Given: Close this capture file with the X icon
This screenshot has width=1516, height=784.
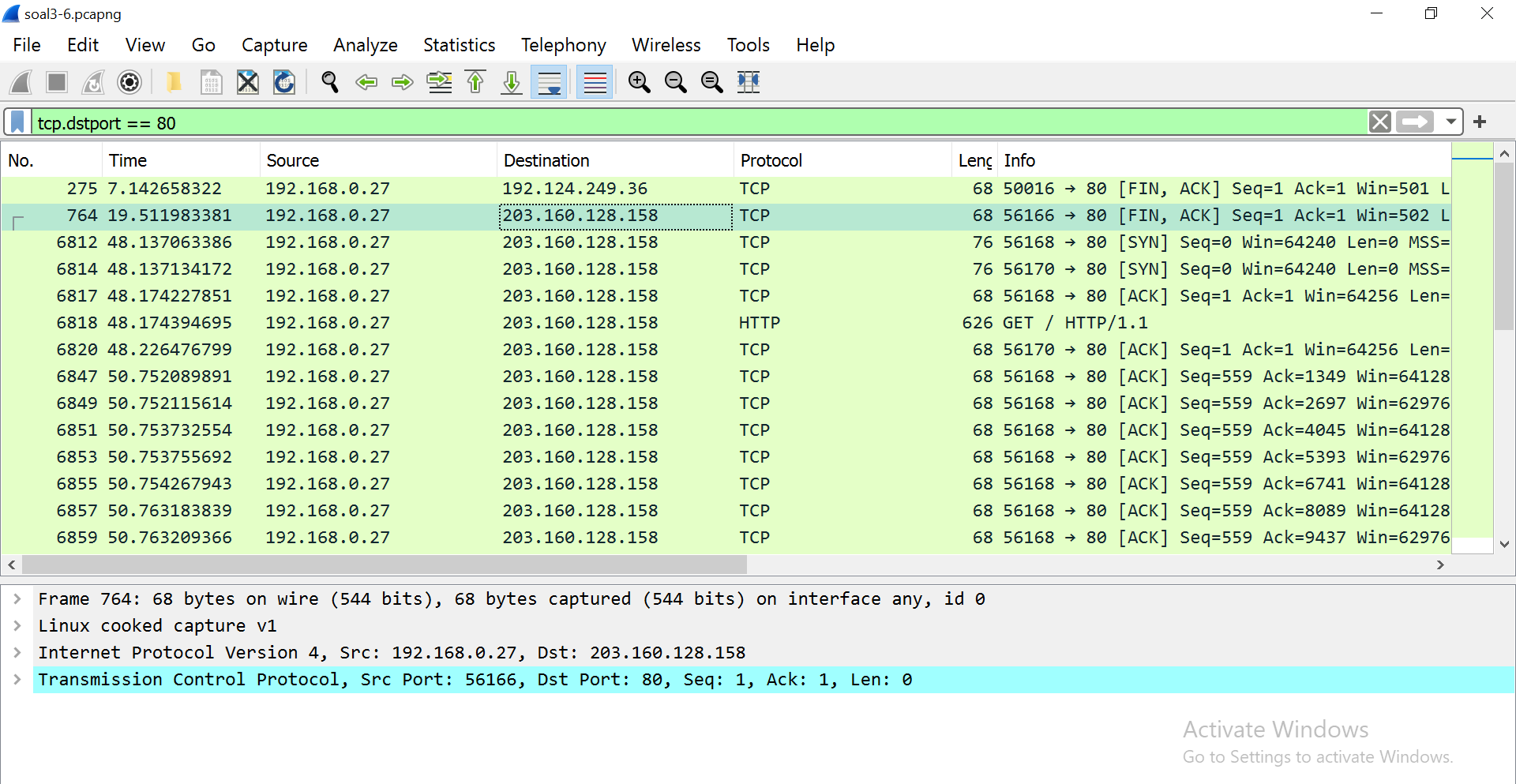Looking at the screenshot, I should 248,82.
